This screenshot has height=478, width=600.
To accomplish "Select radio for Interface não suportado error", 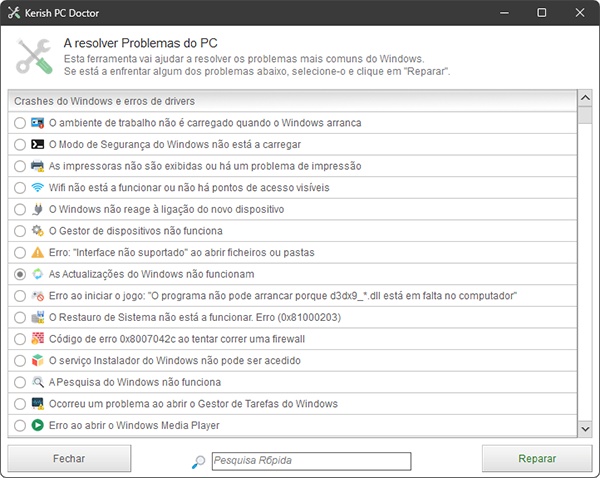I will click(x=20, y=253).
